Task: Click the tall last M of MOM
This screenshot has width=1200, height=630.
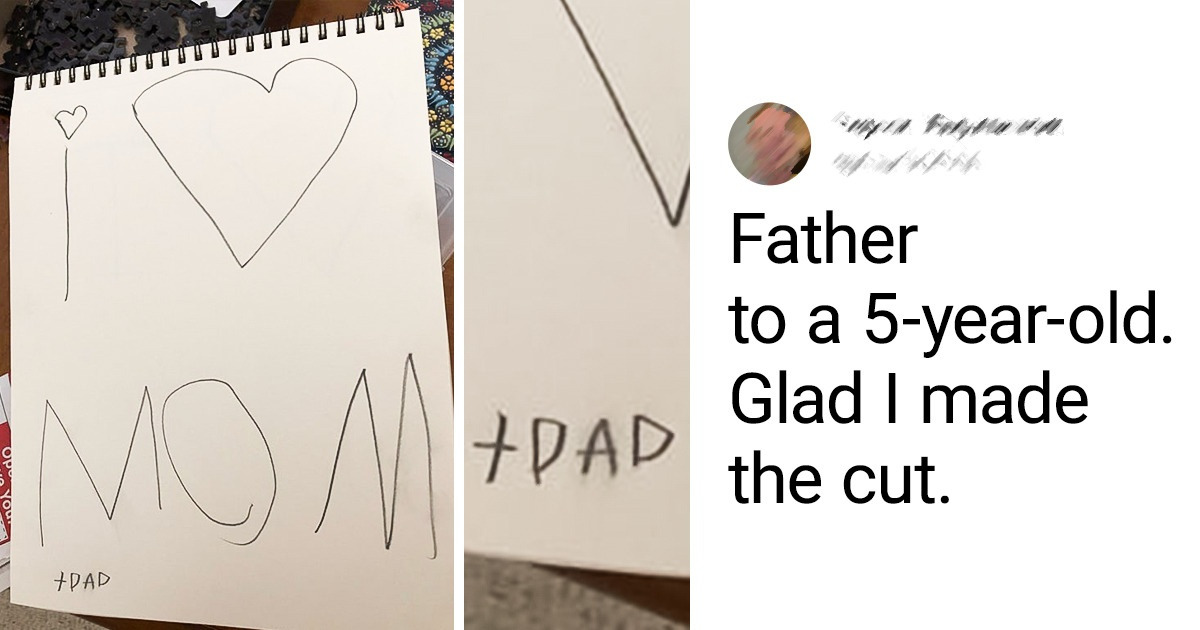Action: [378, 453]
